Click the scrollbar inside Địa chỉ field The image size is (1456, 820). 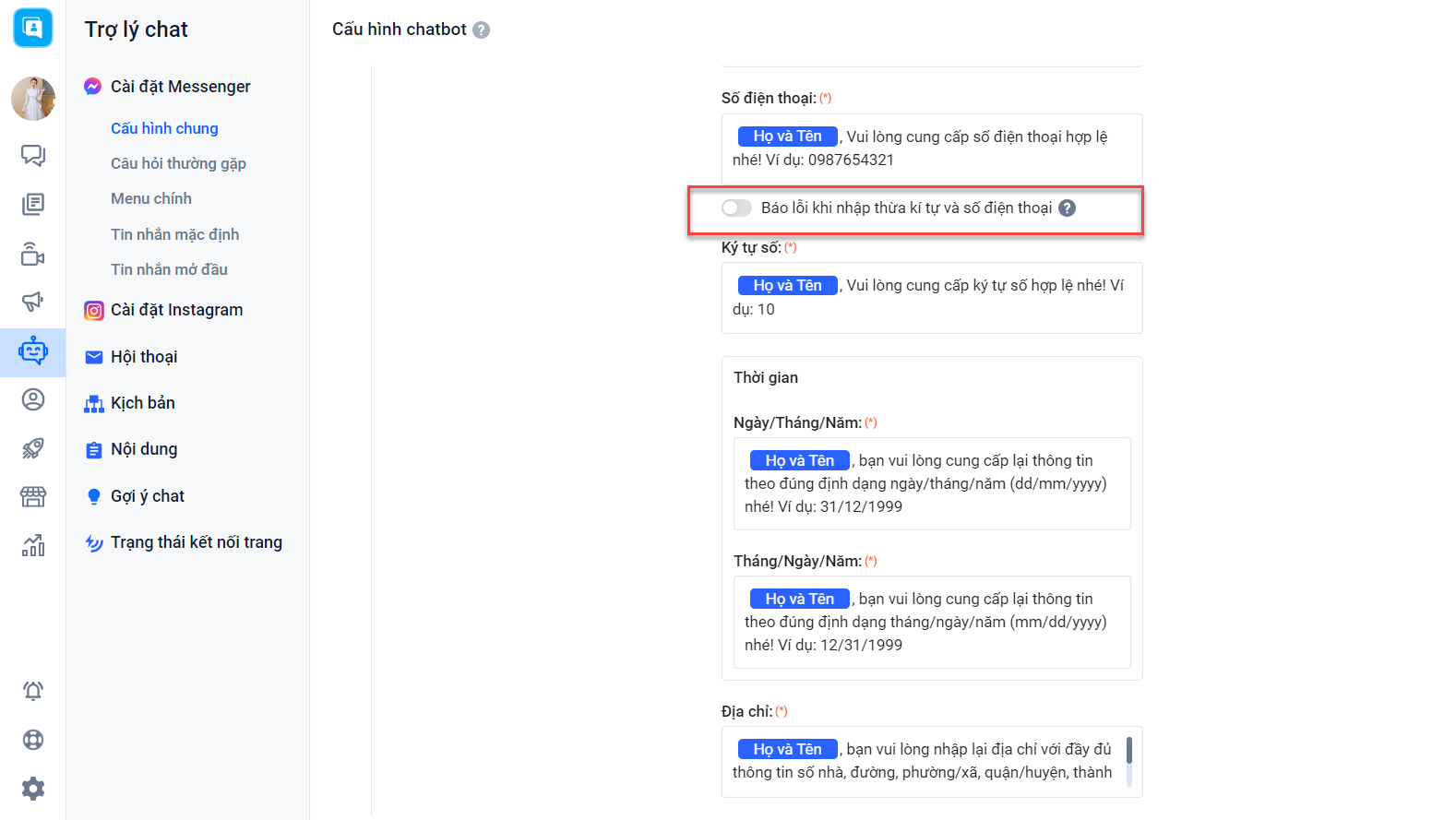point(1129,761)
